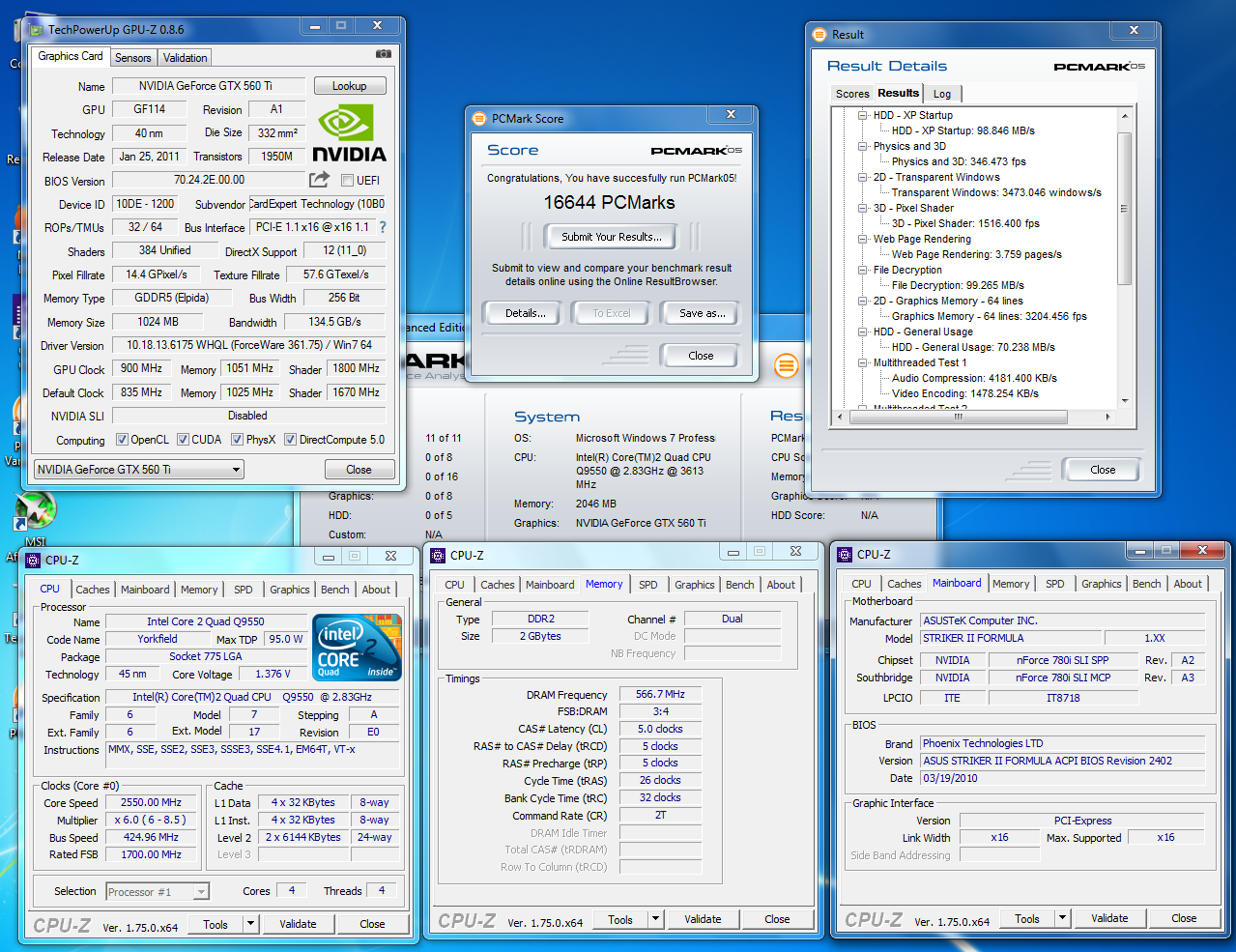Toggle the UEFI checkbox in GPU-Z
This screenshot has width=1236, height=952.
pyautogui.click(x=348, y=180)
